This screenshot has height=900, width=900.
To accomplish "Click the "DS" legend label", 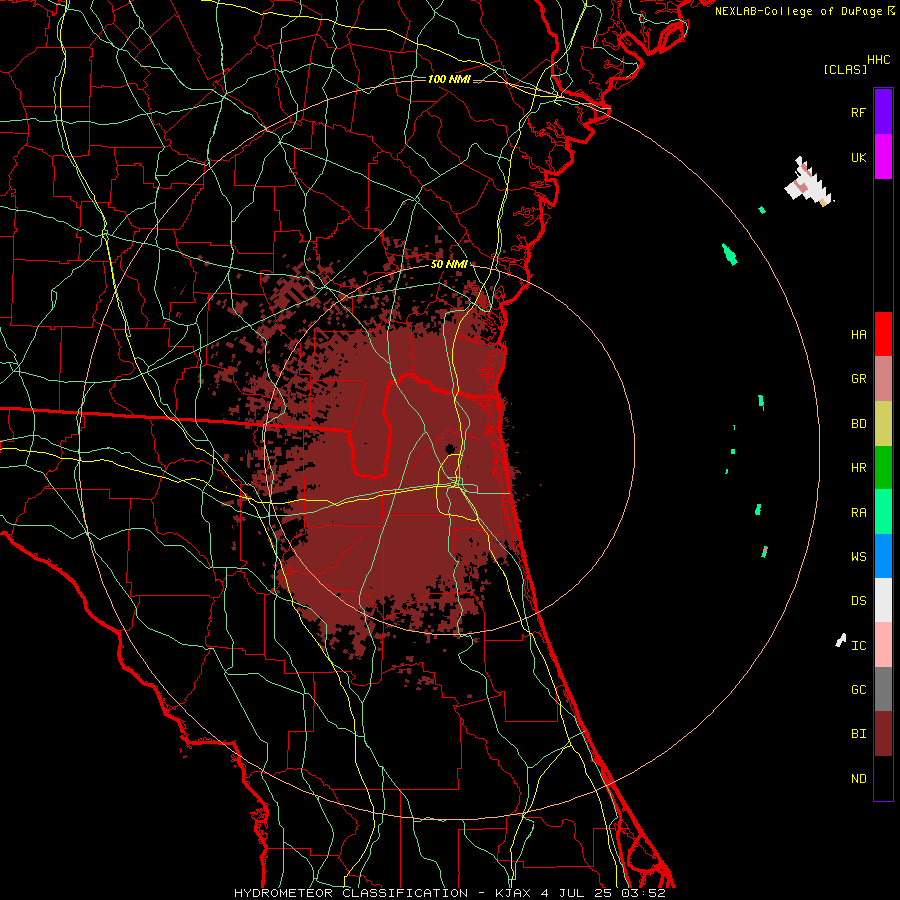I will [858, 601].
